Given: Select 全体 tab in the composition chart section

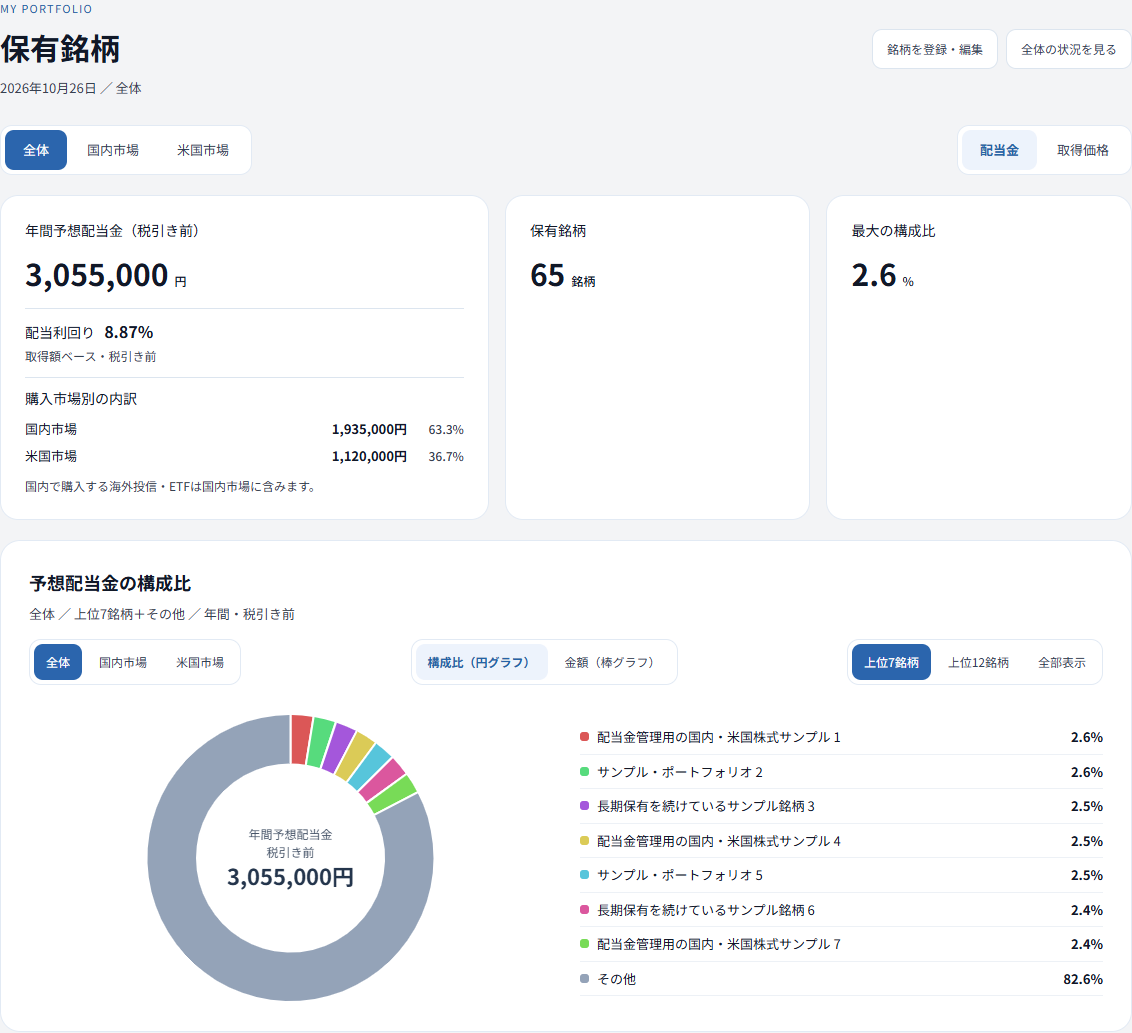Looking at the screenshot, I should click(x=58, y=662).
